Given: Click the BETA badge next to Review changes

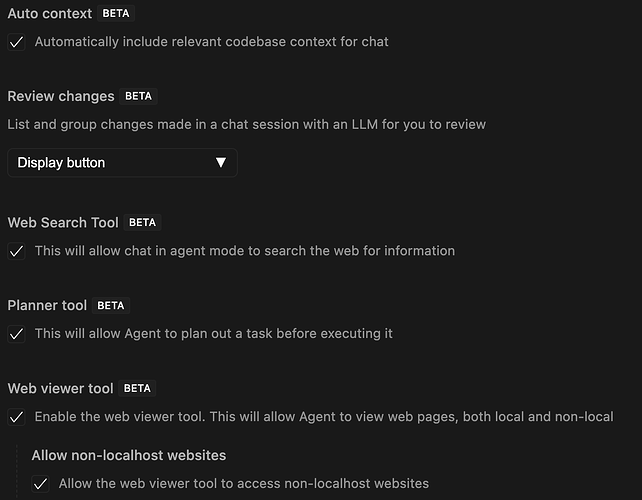Looking at the screenshot, I should (139, 97).
